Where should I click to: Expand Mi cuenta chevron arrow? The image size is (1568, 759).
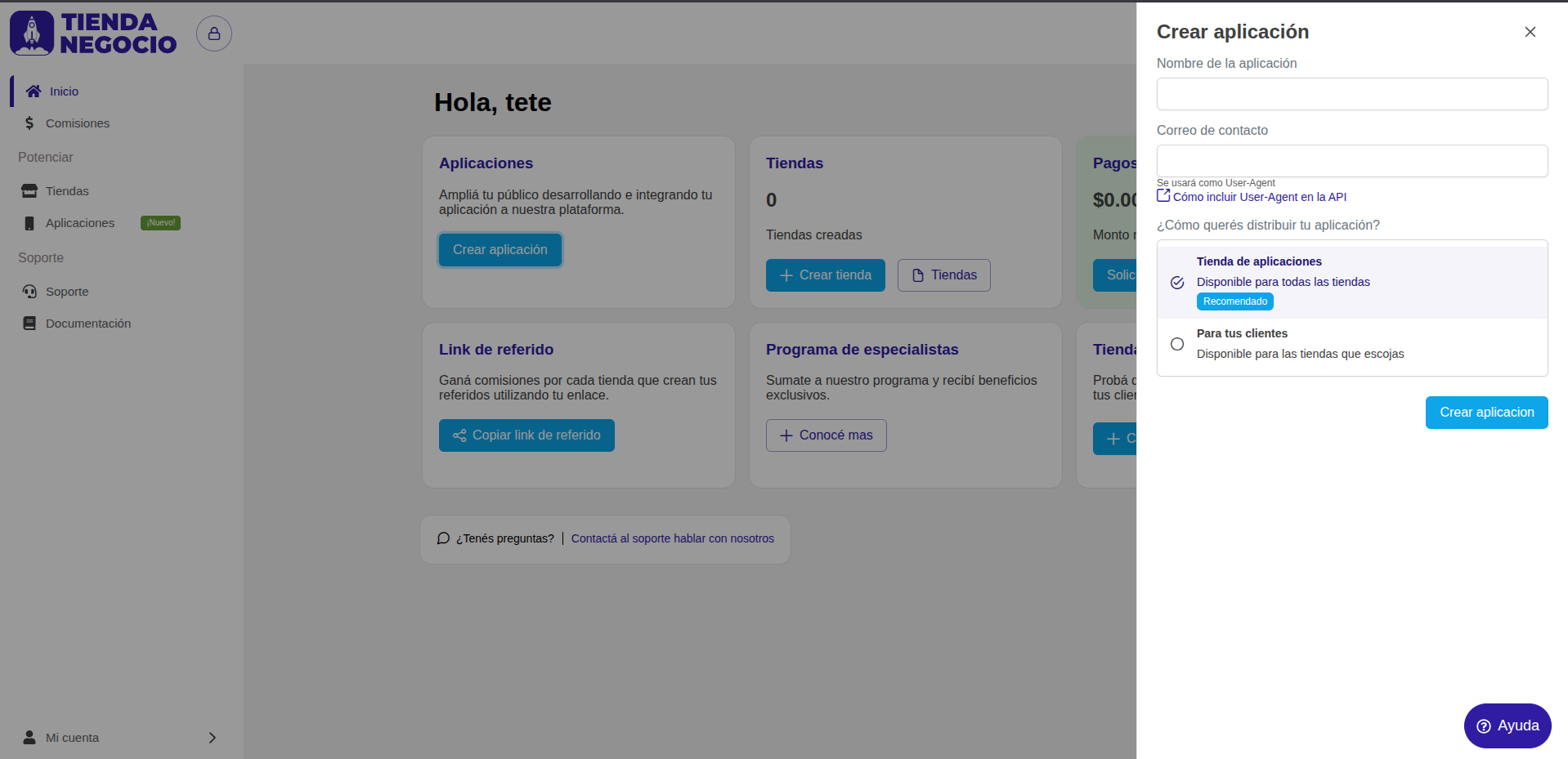(213, 738)
